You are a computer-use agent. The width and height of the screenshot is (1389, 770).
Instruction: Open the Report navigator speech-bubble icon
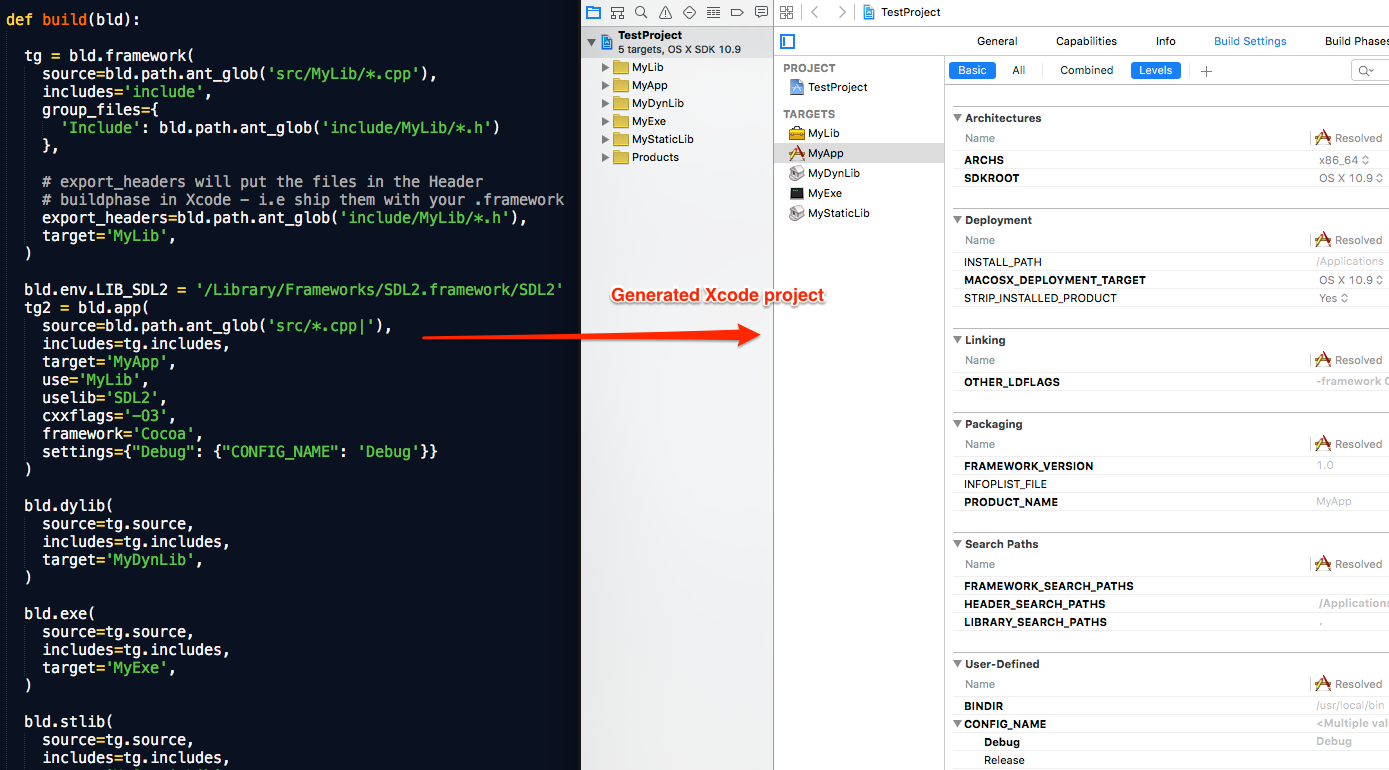[761, 12]
